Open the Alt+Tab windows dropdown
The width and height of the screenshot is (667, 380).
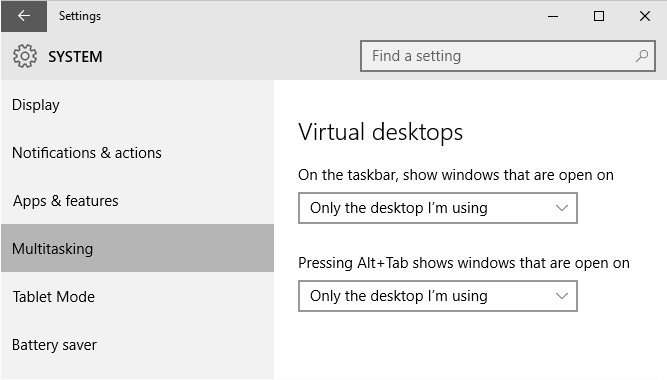(438, 296)
